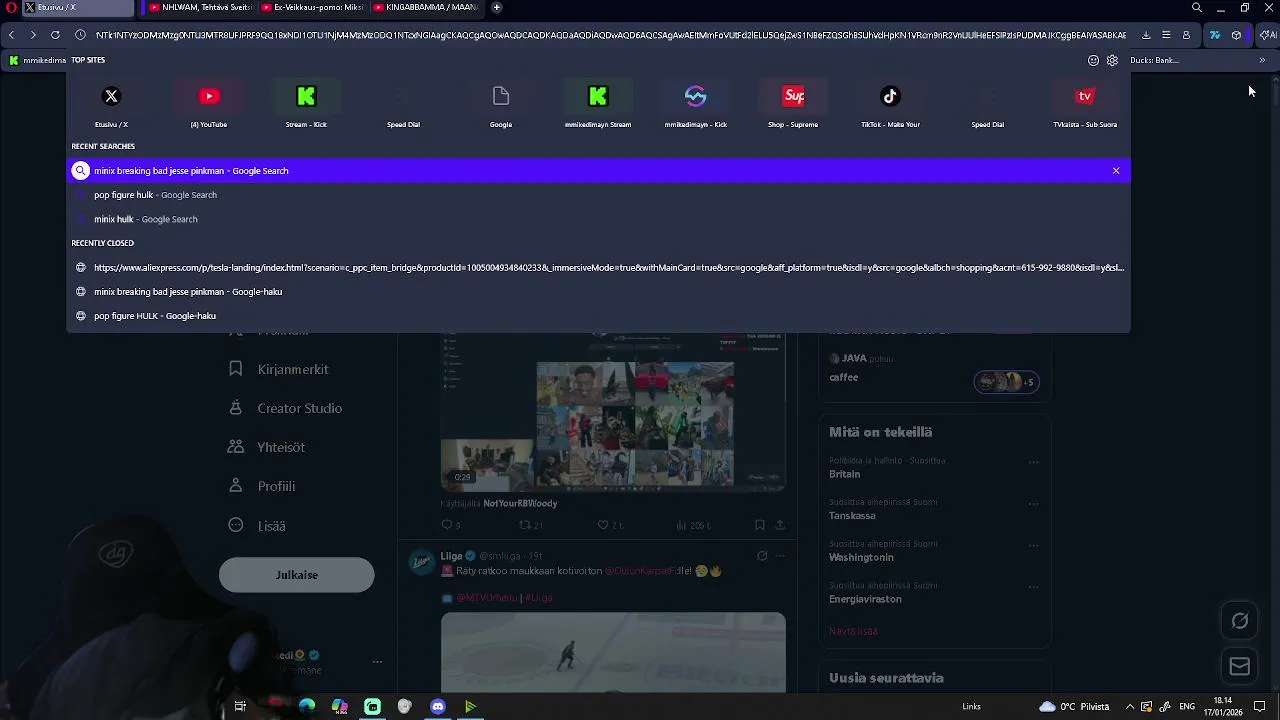Play the NotYourRBWoody video thumbnail
Image resolution: width=1280 pixels, height=720 pixels.
613,411
